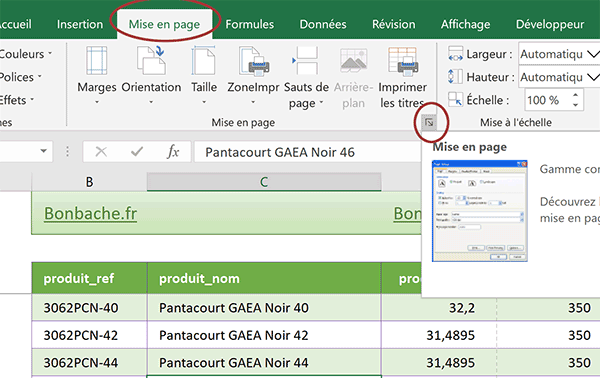This screenshot has width=600, height=378.
Task: Open the Hauteur Automatique combo box
Action: point(559,77)
